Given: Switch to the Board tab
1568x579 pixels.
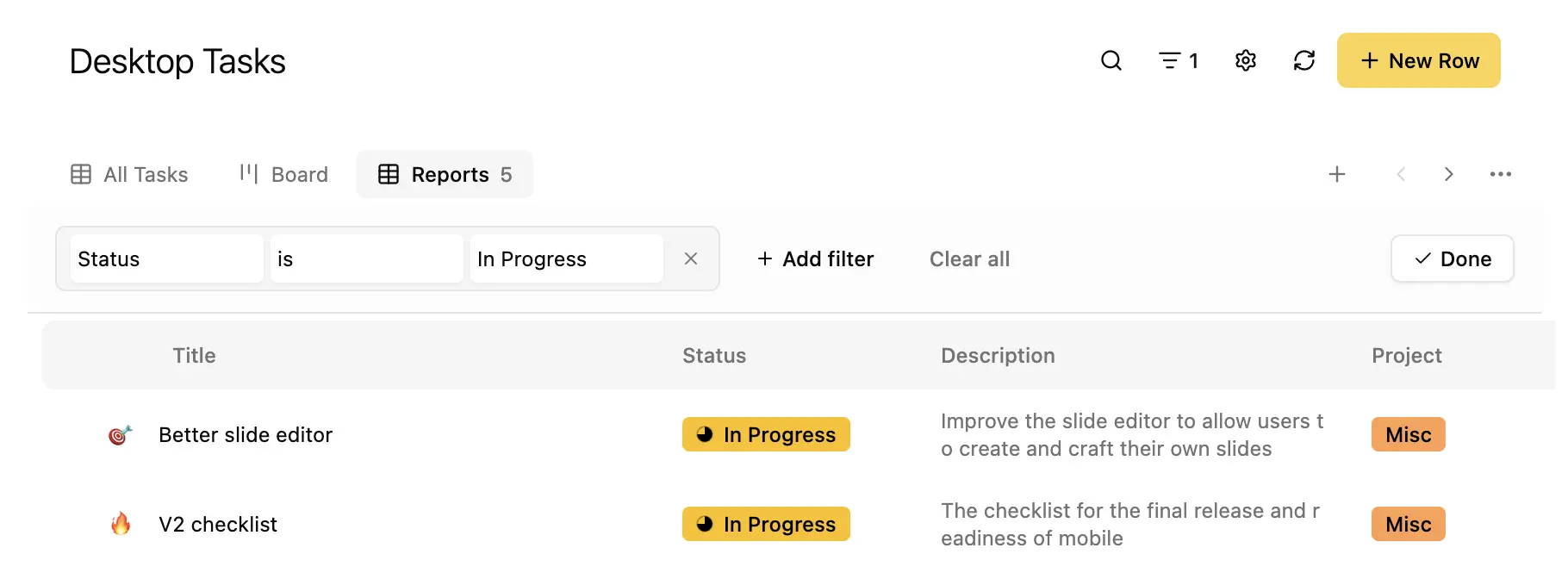Looking at the screenshot, I should (x=283, y=174).
